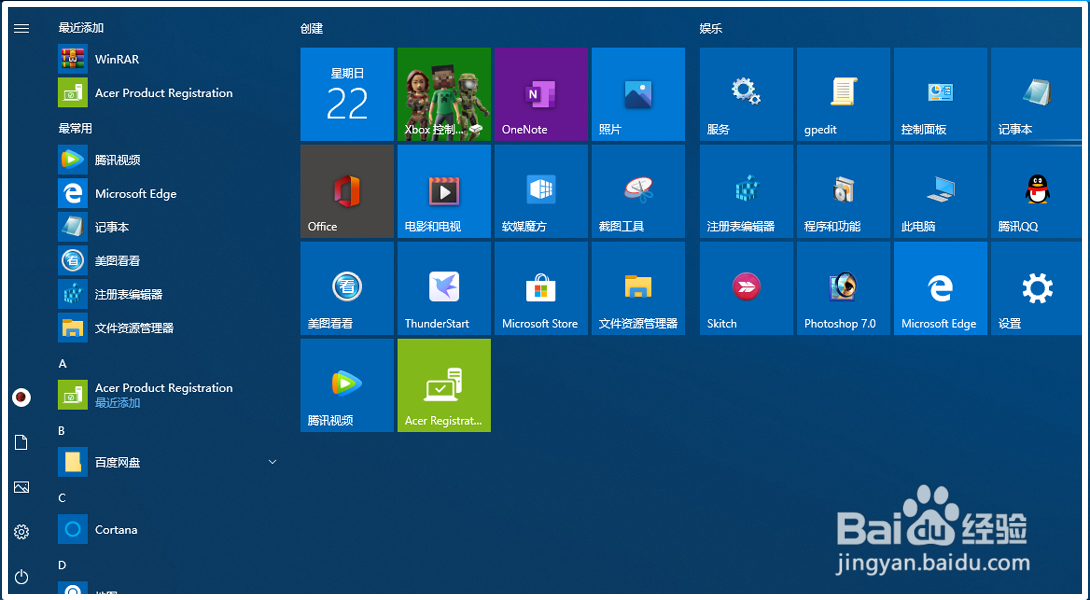Open Settings gear in the Start sidebar
Image resolution: width=1090 pixels, height=600 pixels.
point(22,532)
